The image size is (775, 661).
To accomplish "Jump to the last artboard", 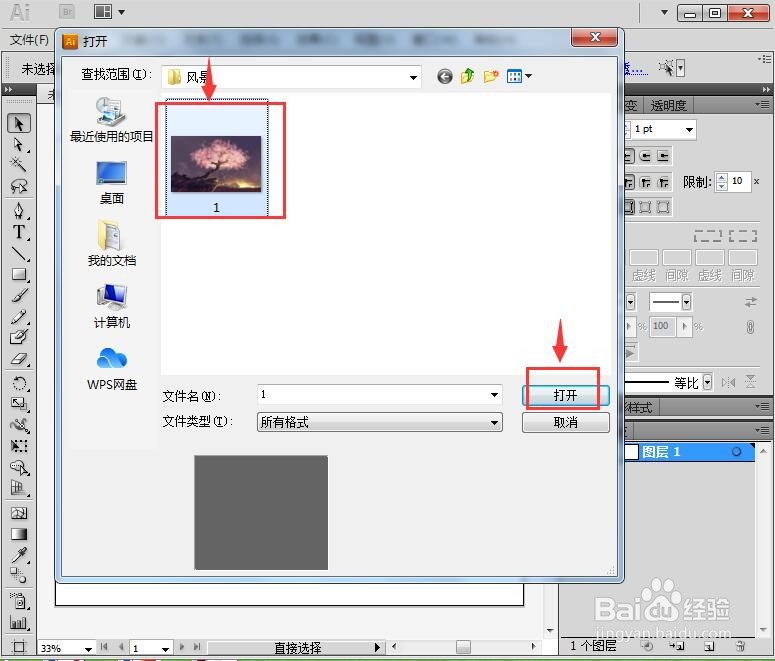I will tap(197, 647).
